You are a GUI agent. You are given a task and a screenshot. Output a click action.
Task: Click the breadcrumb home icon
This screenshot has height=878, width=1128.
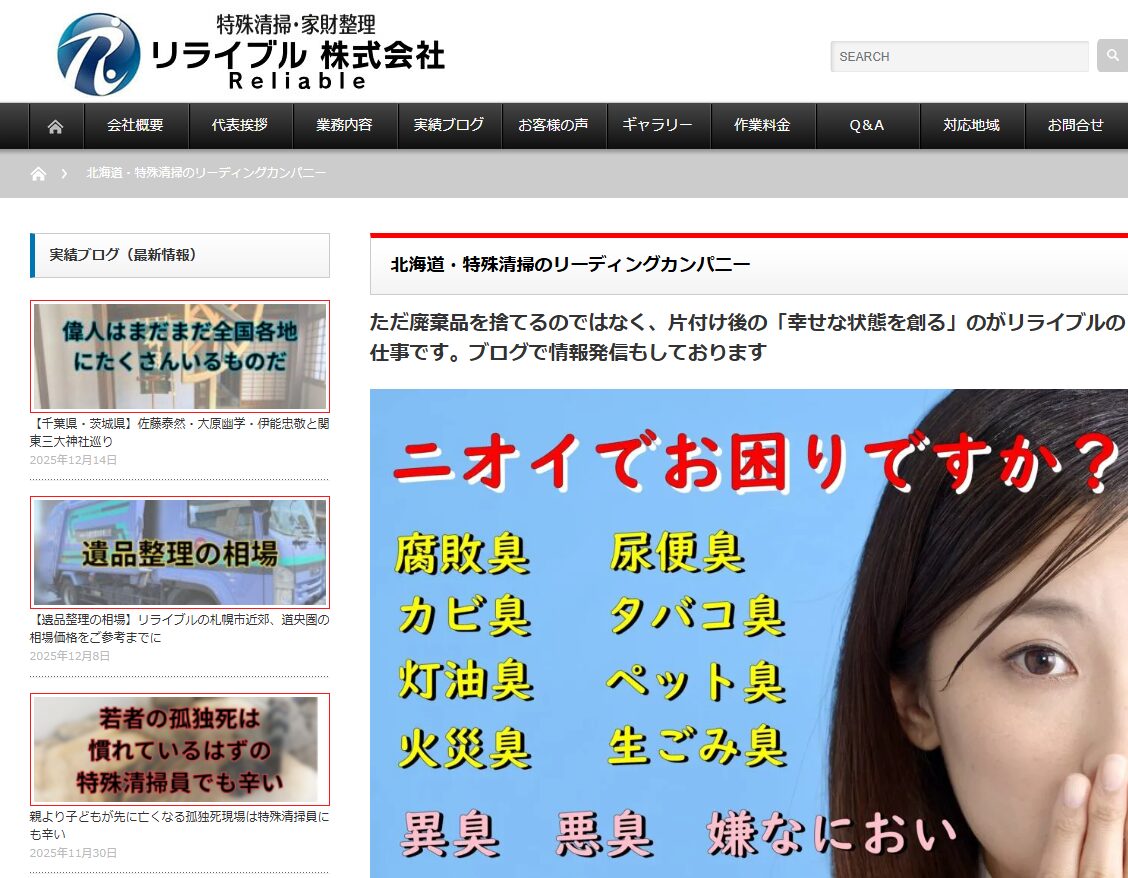pos(38,174)
